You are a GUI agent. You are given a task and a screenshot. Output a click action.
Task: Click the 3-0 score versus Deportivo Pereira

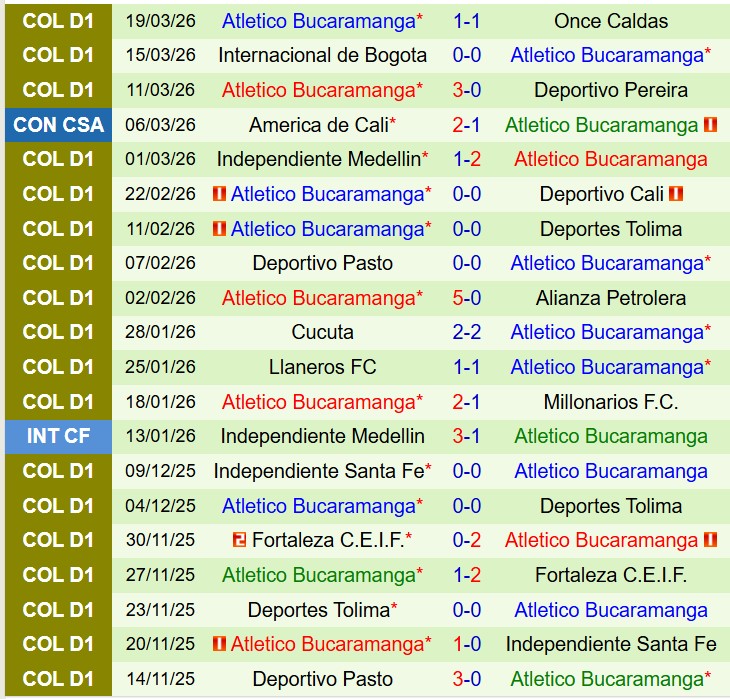click(x=467, y=90)
